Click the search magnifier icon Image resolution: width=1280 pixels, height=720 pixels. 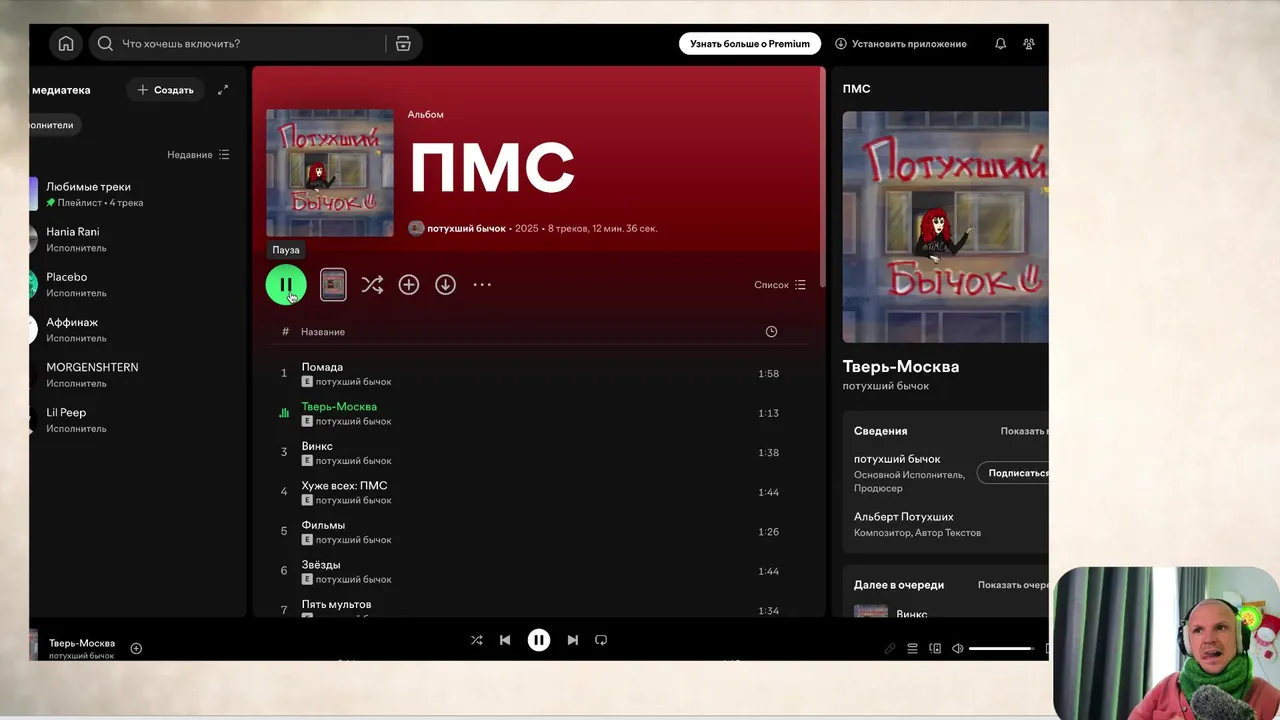pyautogui.click(x=105, y=44)
